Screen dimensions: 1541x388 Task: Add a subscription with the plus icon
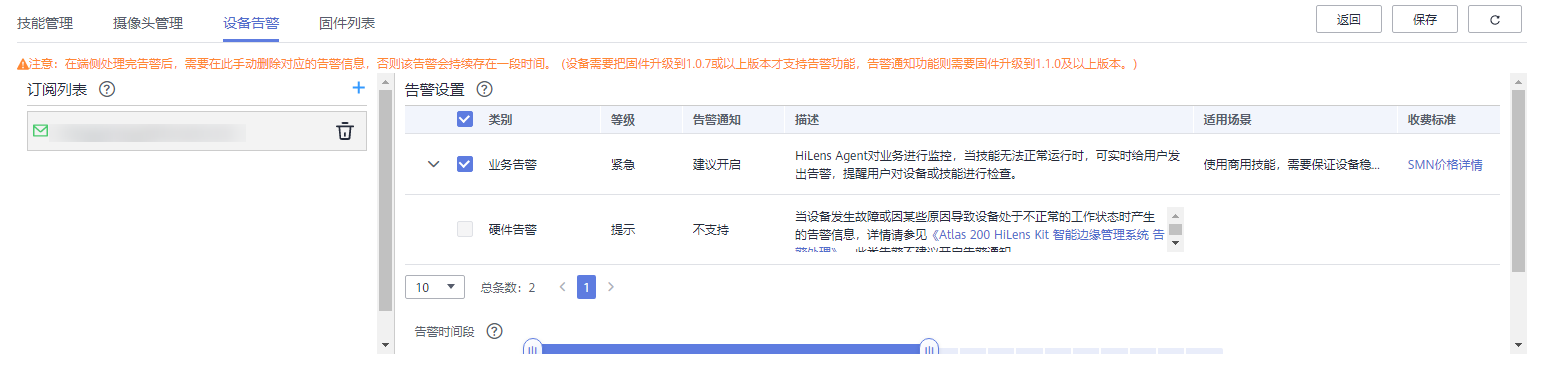click(x=359, y=88)
